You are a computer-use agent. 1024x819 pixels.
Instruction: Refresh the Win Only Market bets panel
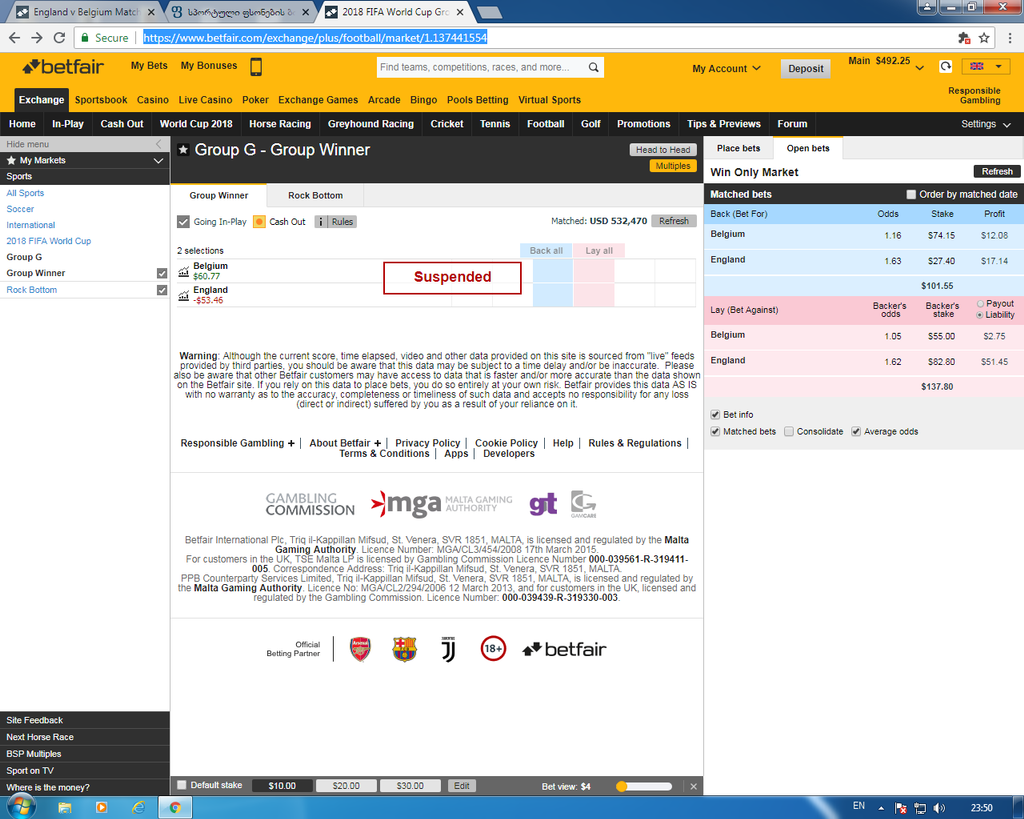pos(997,171)
